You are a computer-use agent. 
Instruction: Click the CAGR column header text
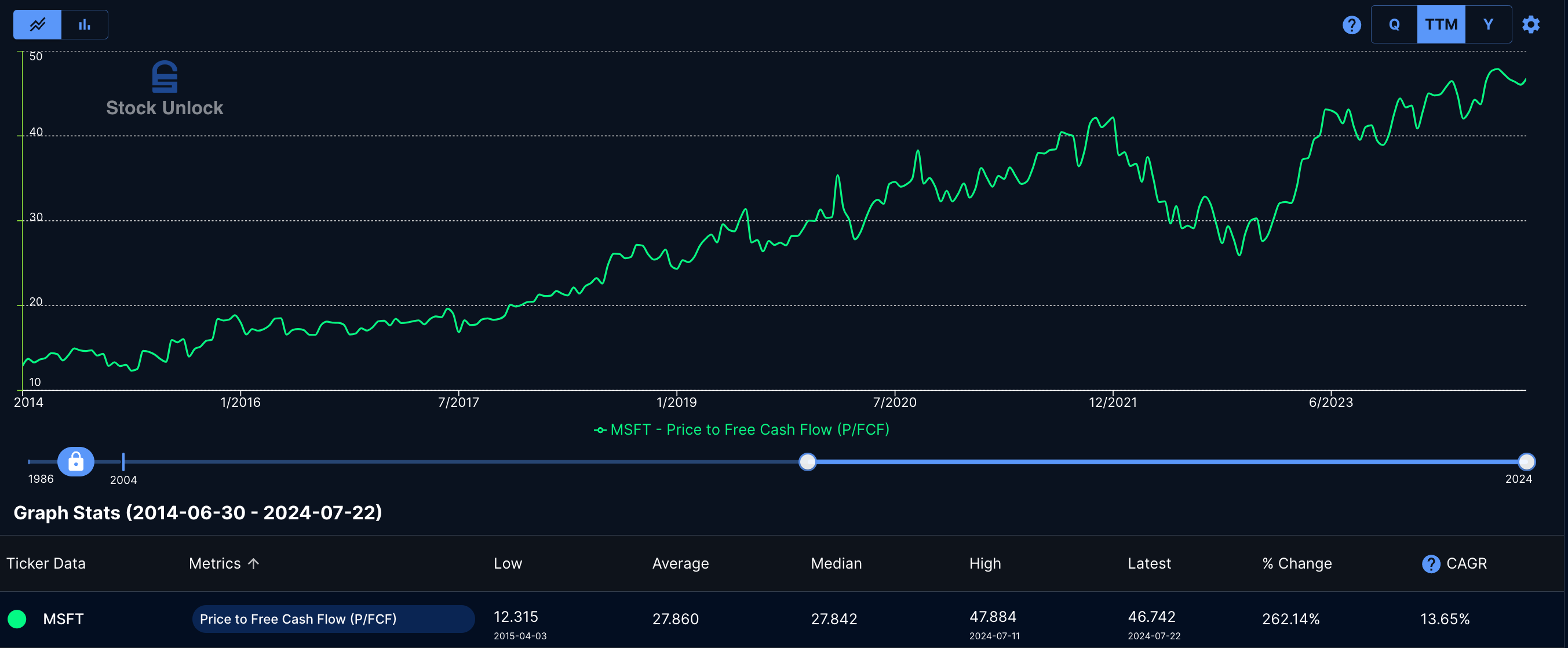[x=1467, y=563]
